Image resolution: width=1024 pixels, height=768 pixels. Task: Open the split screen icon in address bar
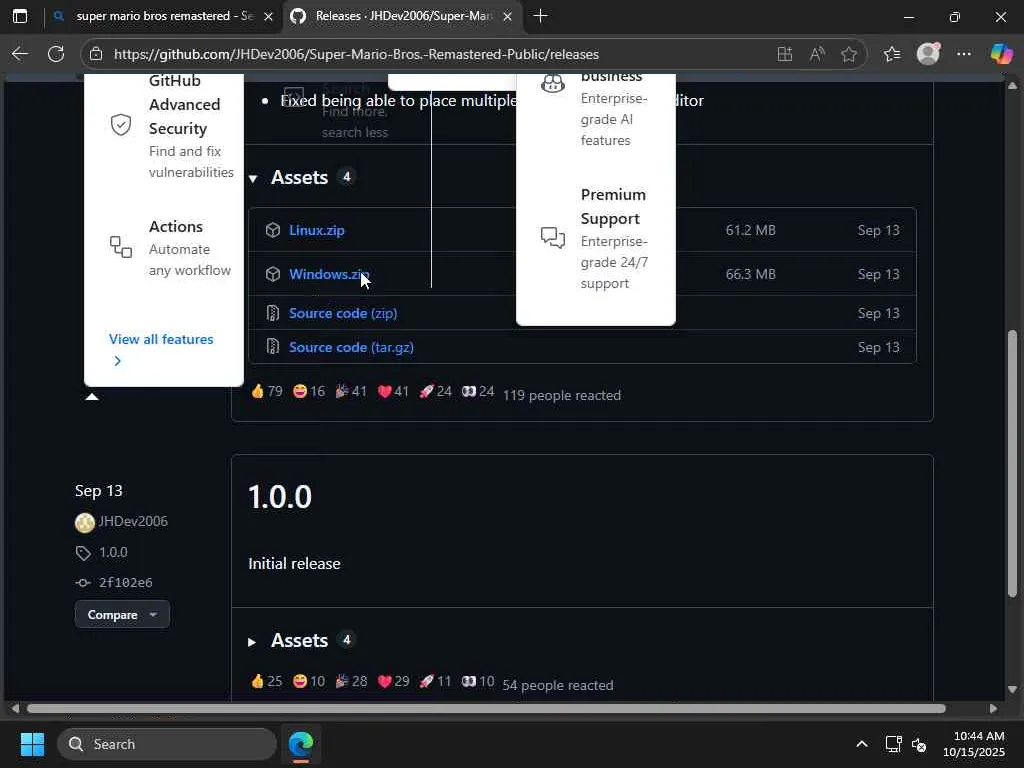(785, 54)
